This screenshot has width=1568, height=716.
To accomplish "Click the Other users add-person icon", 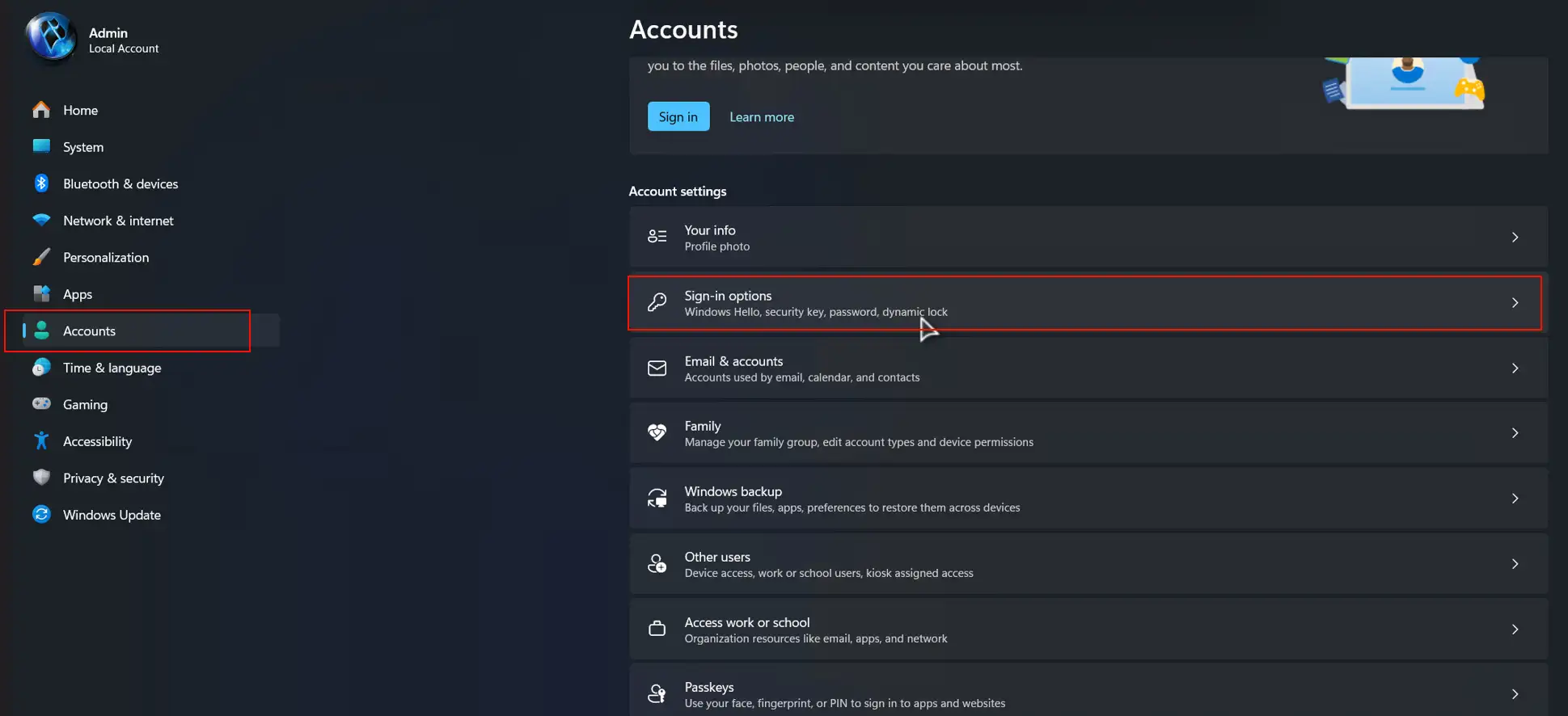I will 657,563.
